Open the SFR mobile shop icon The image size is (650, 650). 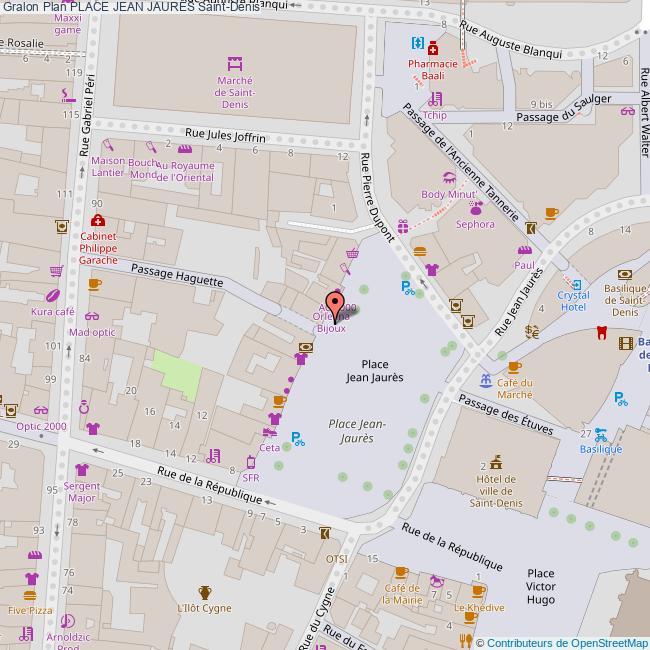tap(252, 462)
